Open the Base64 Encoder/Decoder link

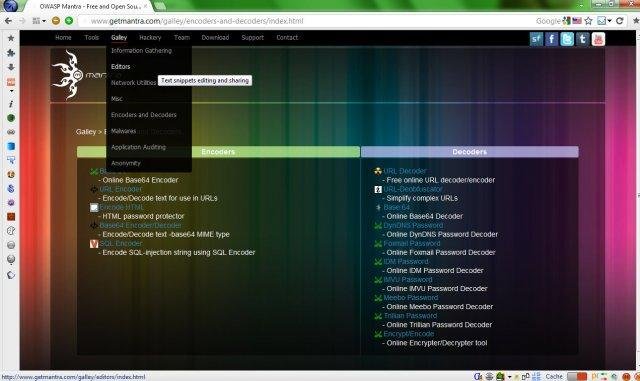140,225
